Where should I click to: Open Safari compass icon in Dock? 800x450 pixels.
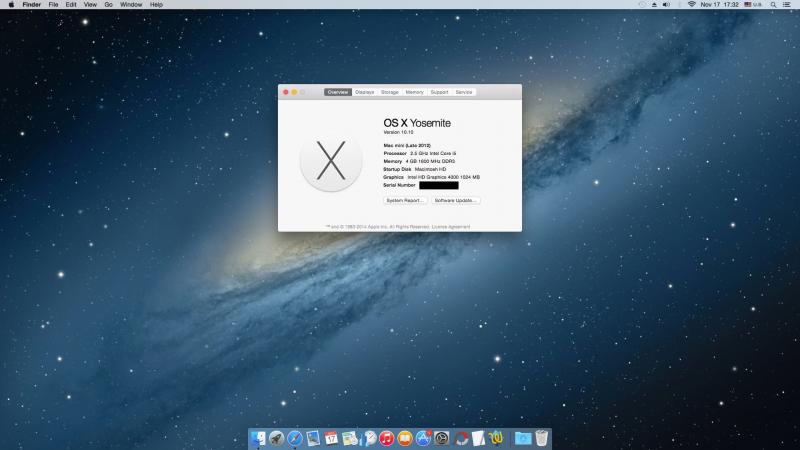[x=295, y=438]
